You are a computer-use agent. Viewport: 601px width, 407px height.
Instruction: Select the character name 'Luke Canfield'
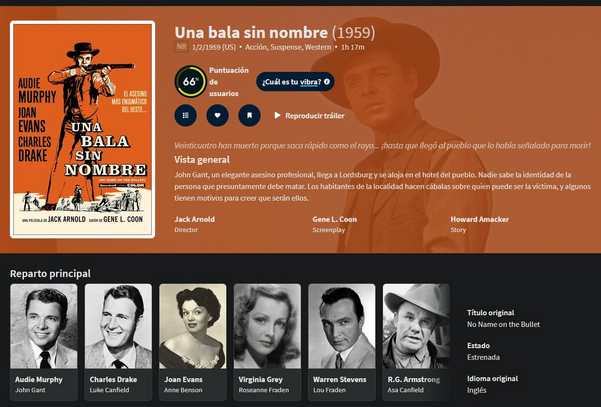click(109, 390)
